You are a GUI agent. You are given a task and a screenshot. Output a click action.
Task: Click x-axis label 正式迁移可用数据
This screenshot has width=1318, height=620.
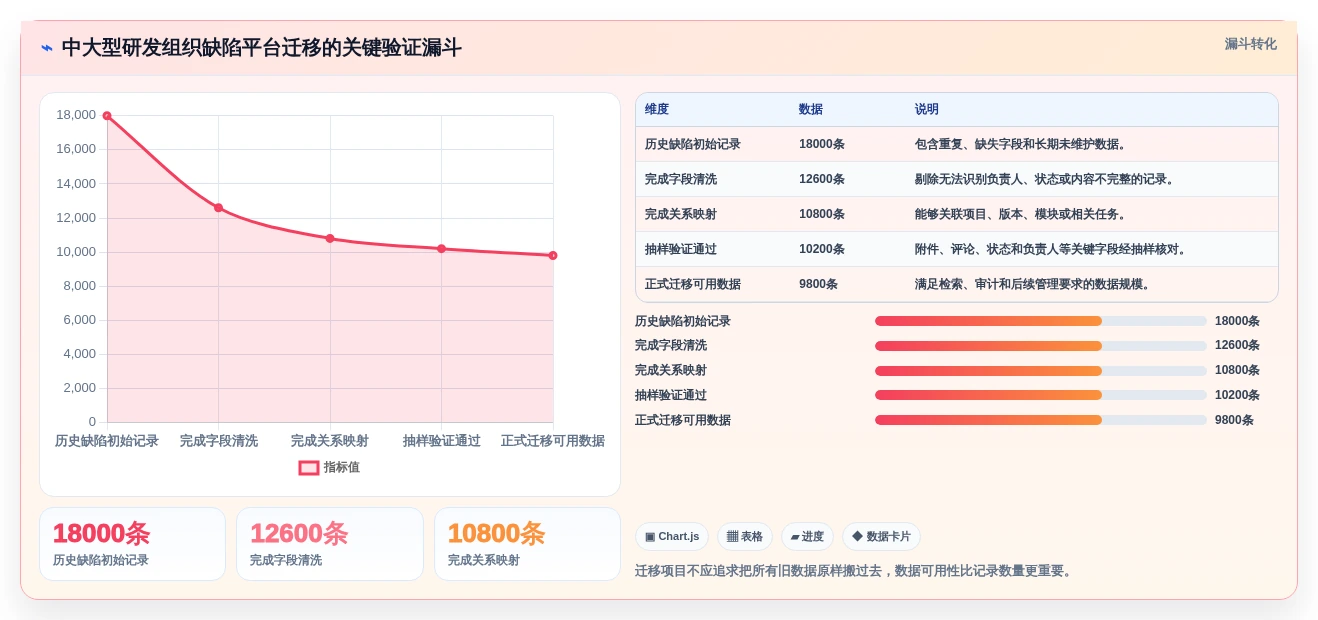tap(553, 441)
